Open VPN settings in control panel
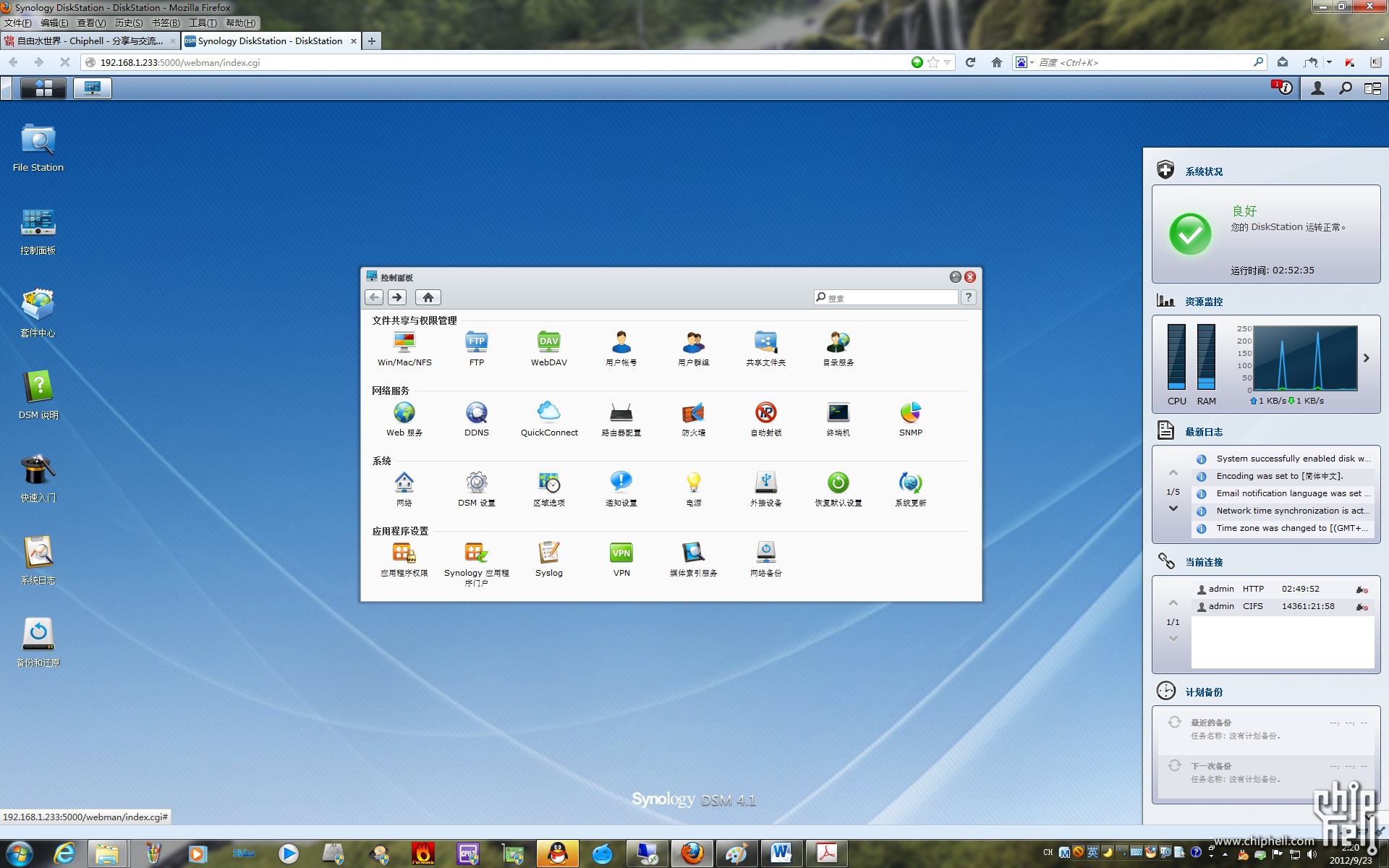Image resolution: width=1389 pixels, height=868 pixels. pyautogui.click(x=621, y=559)
